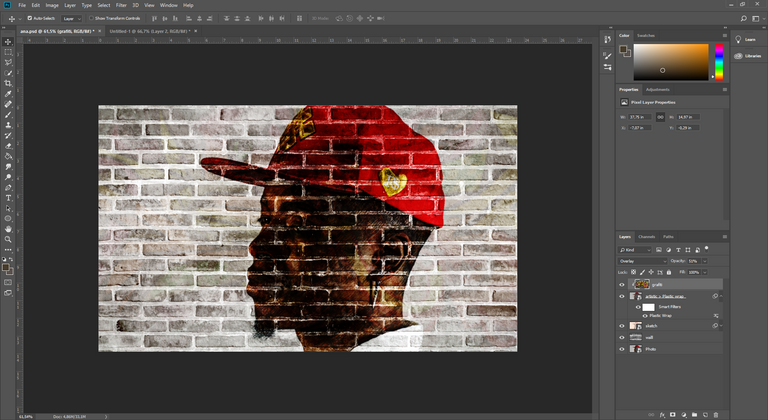Select the Crop tool
768x420 pixels.
8,83
